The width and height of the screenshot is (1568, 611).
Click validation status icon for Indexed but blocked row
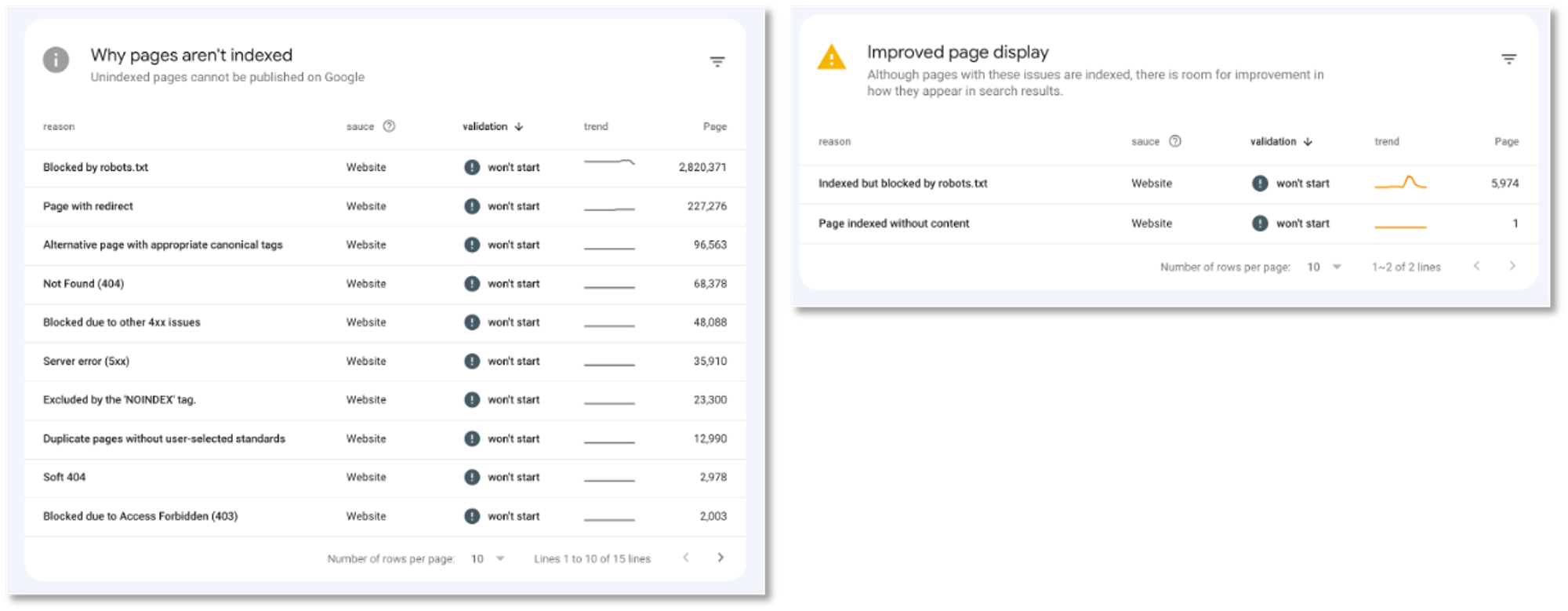[1260, 184]
